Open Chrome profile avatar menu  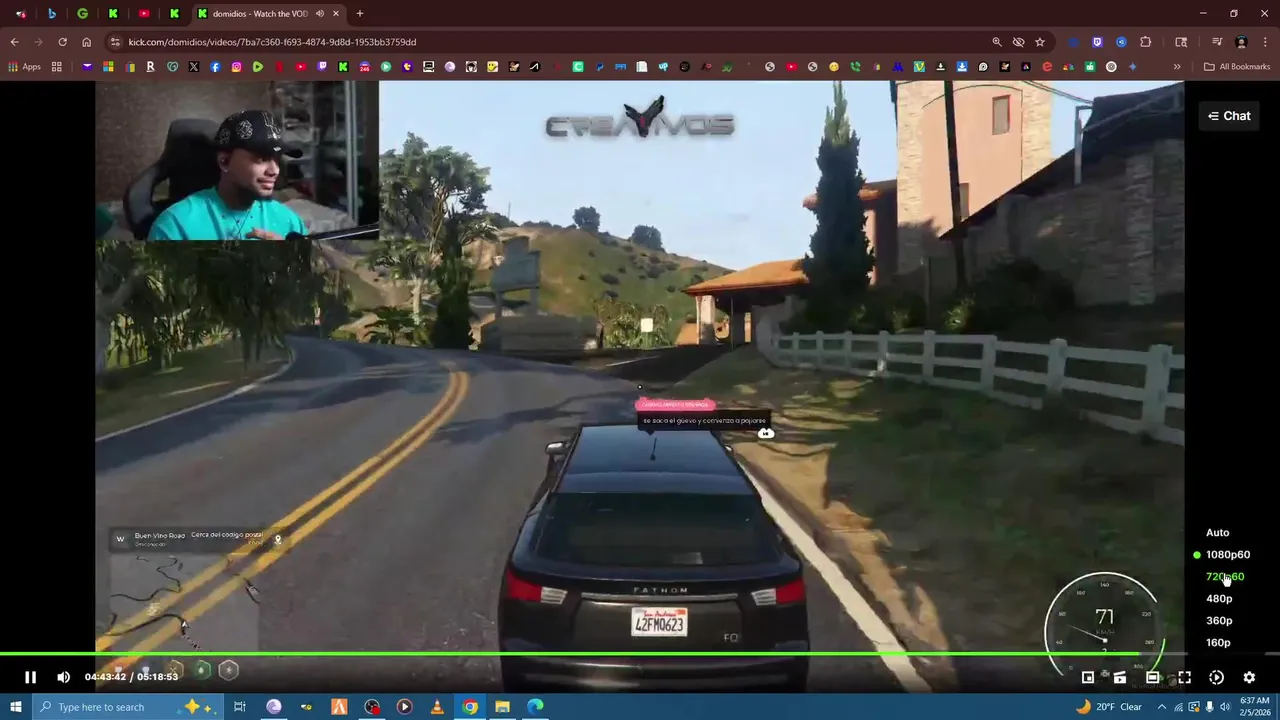[1241, 42]
